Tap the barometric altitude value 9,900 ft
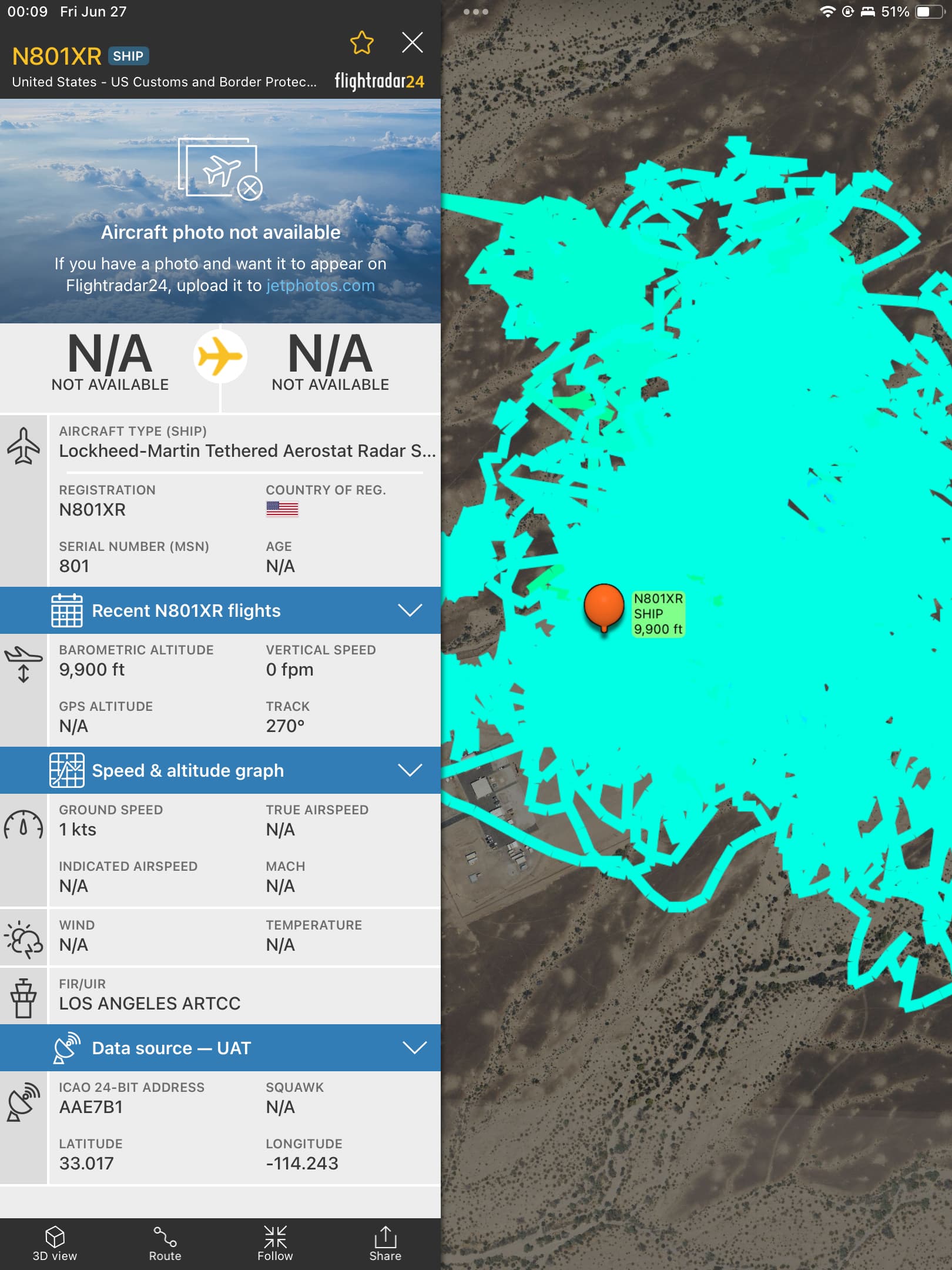This screenshot has width=952, height=1270. click(92, 670)
